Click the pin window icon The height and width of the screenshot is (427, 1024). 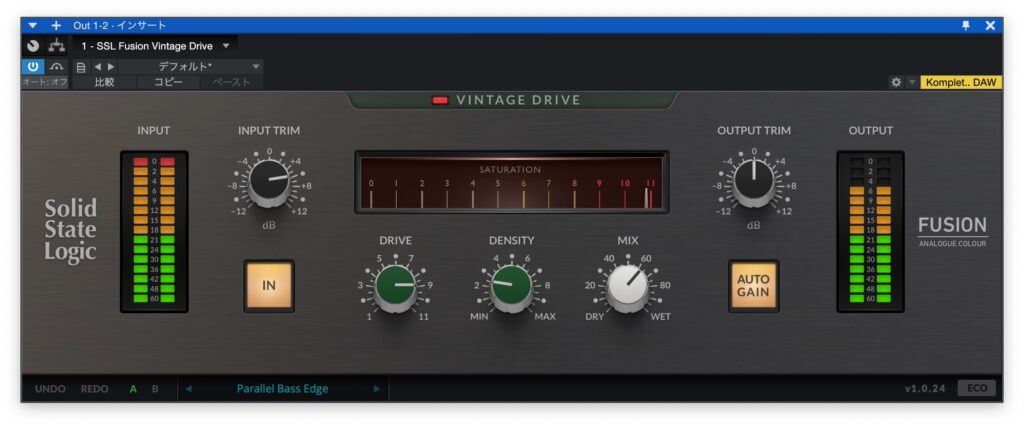(965, 25)
